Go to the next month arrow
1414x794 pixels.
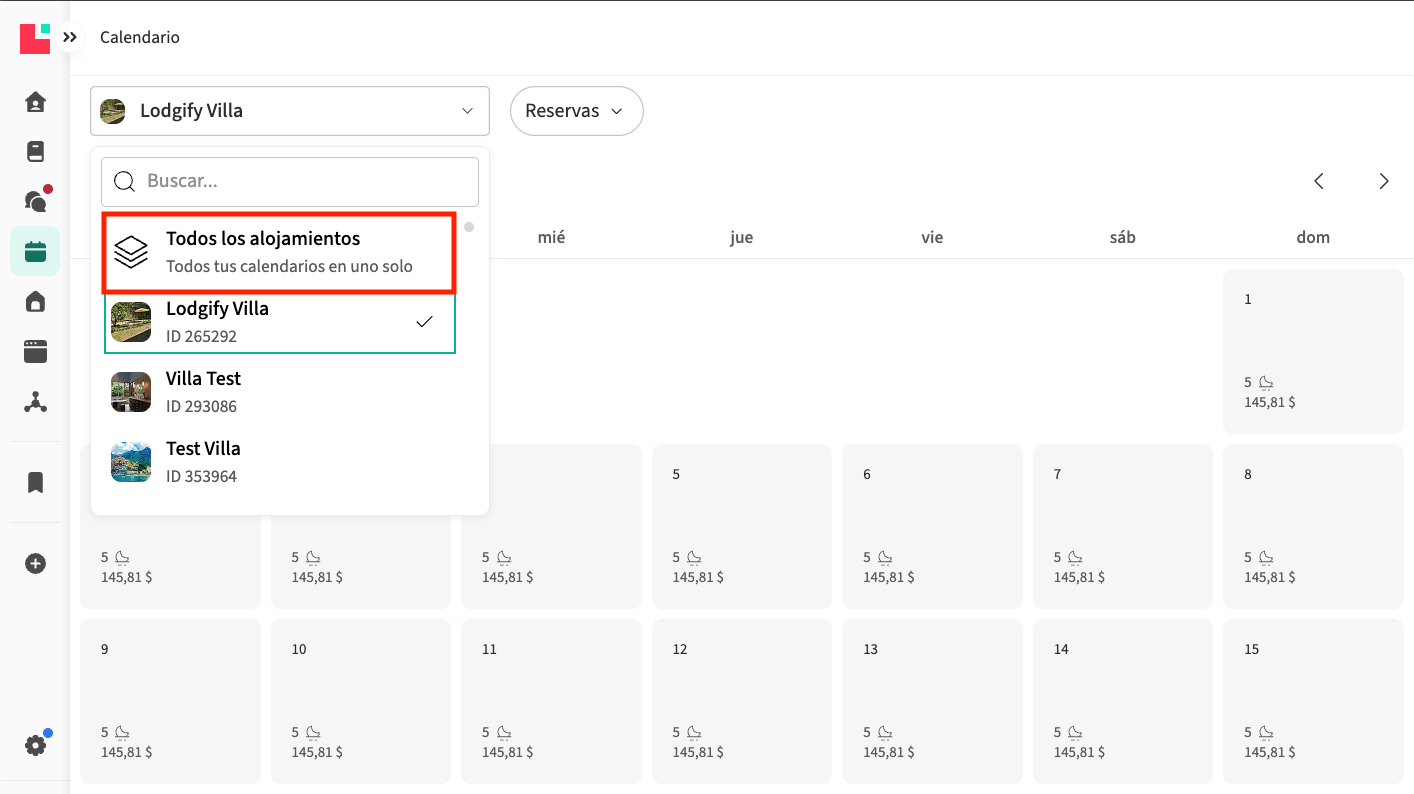pyautogui.click(x=1384, y=181)
